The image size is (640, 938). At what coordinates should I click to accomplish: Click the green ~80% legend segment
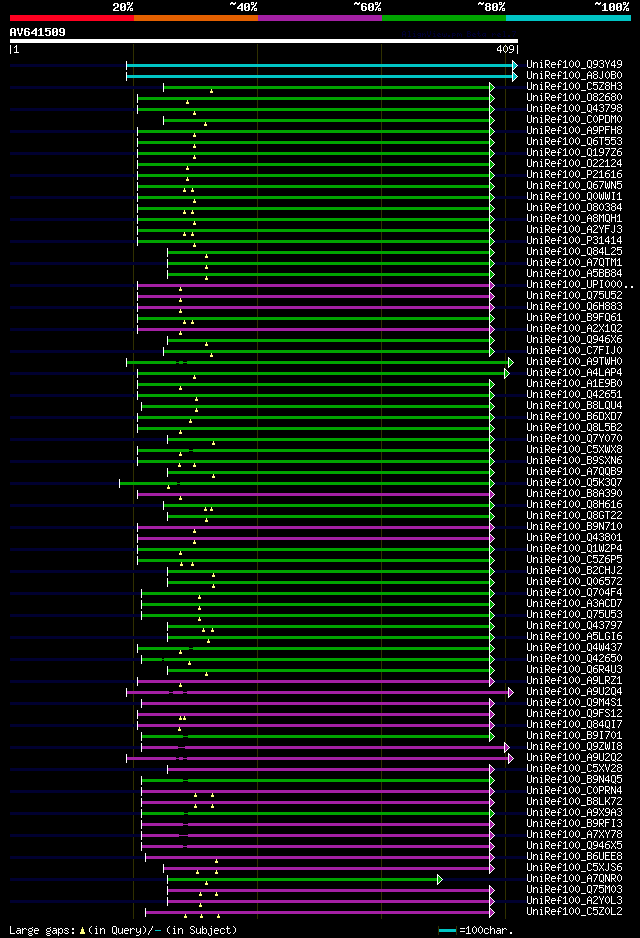click(x=444, y=19)
